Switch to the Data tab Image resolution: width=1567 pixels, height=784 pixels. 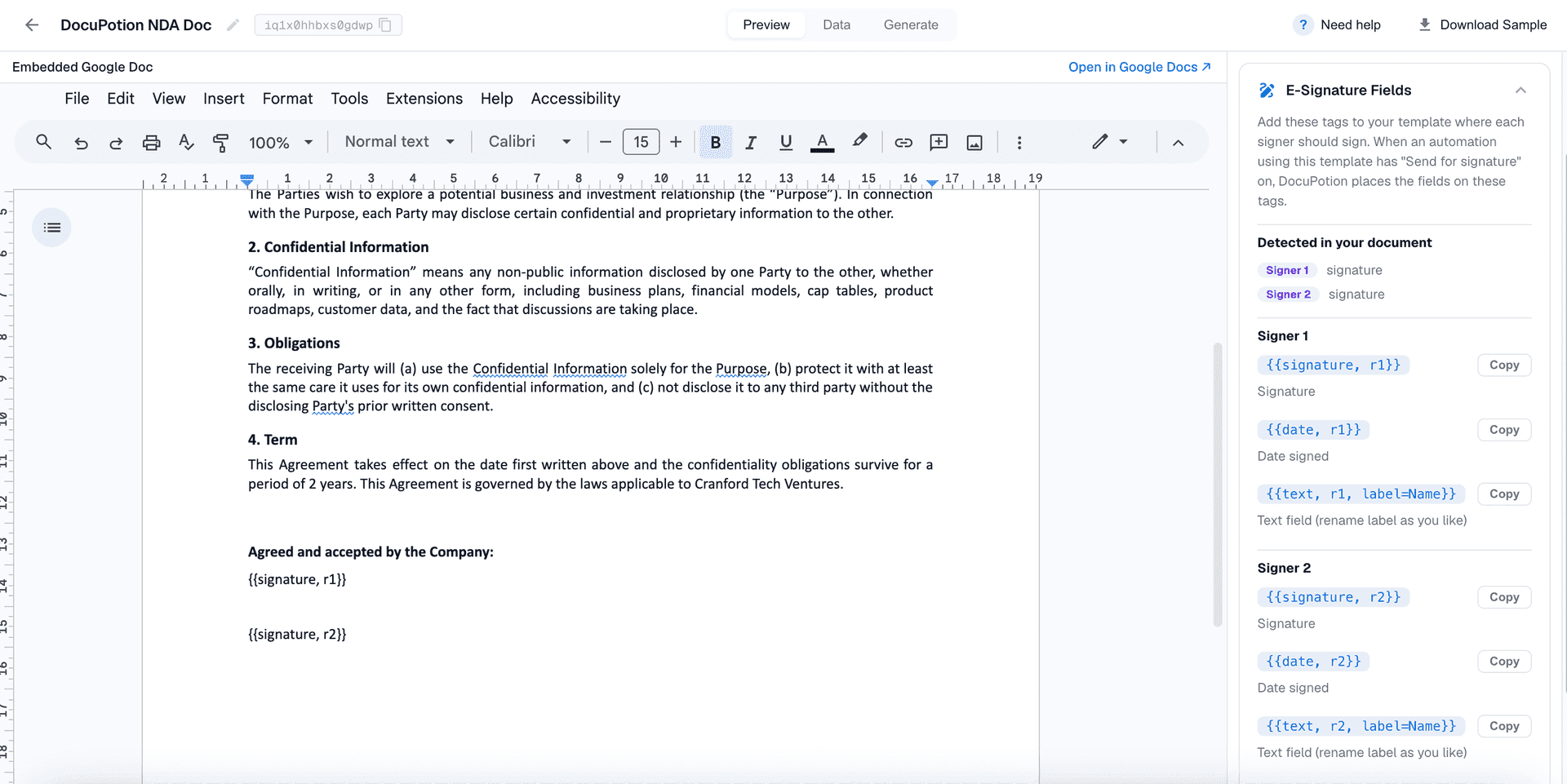837,24
